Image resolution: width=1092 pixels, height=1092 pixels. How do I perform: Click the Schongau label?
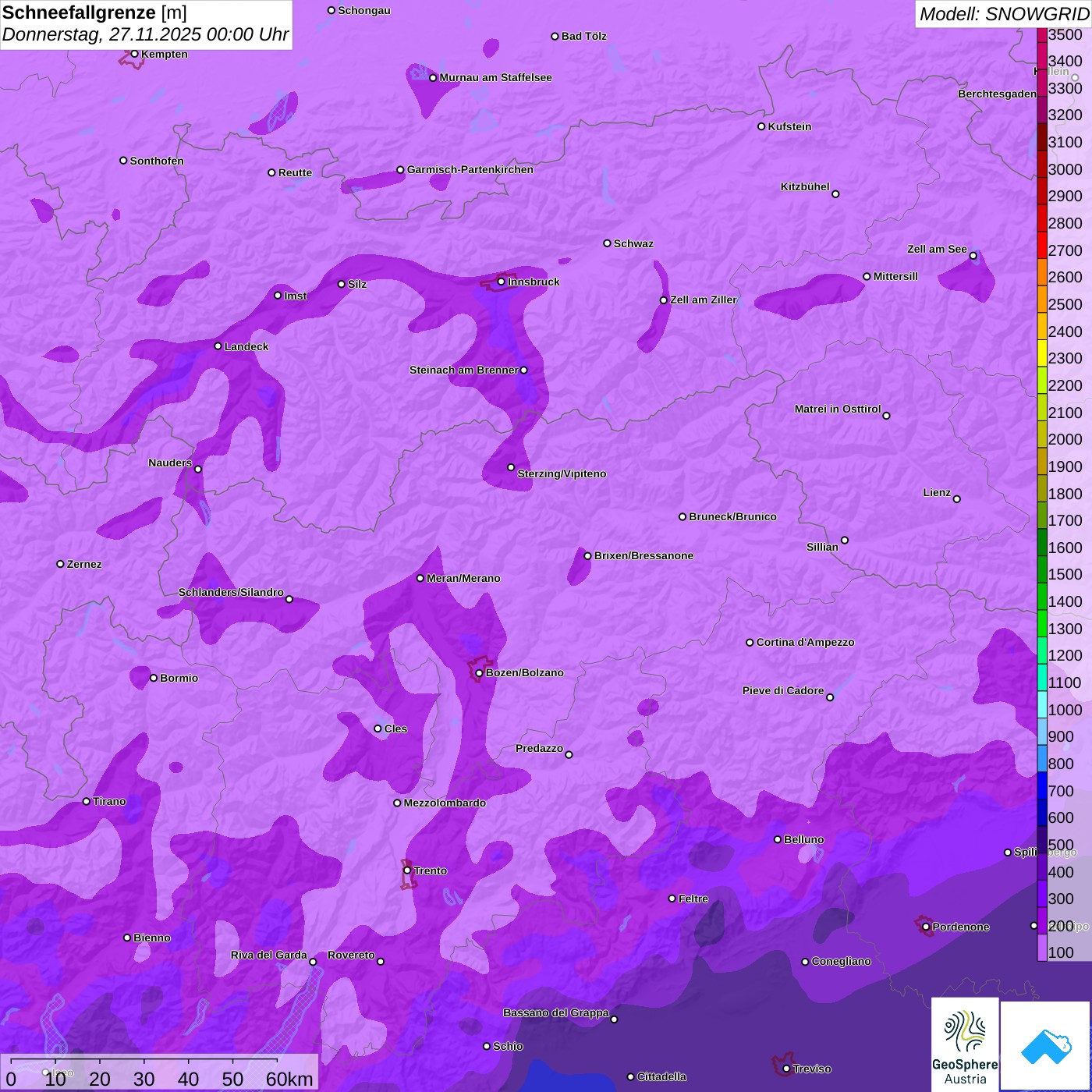point(363,10)
